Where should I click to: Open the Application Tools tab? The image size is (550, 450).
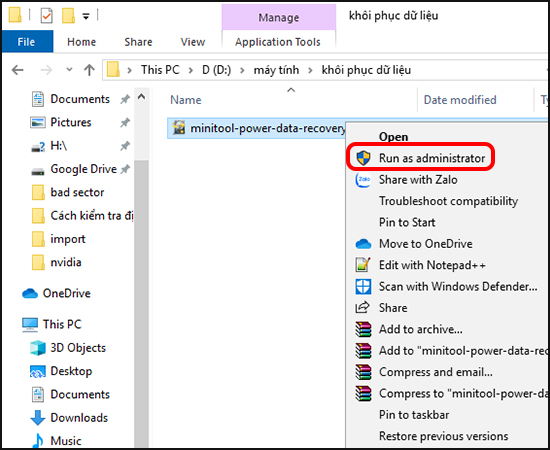(x=278, y=42)
